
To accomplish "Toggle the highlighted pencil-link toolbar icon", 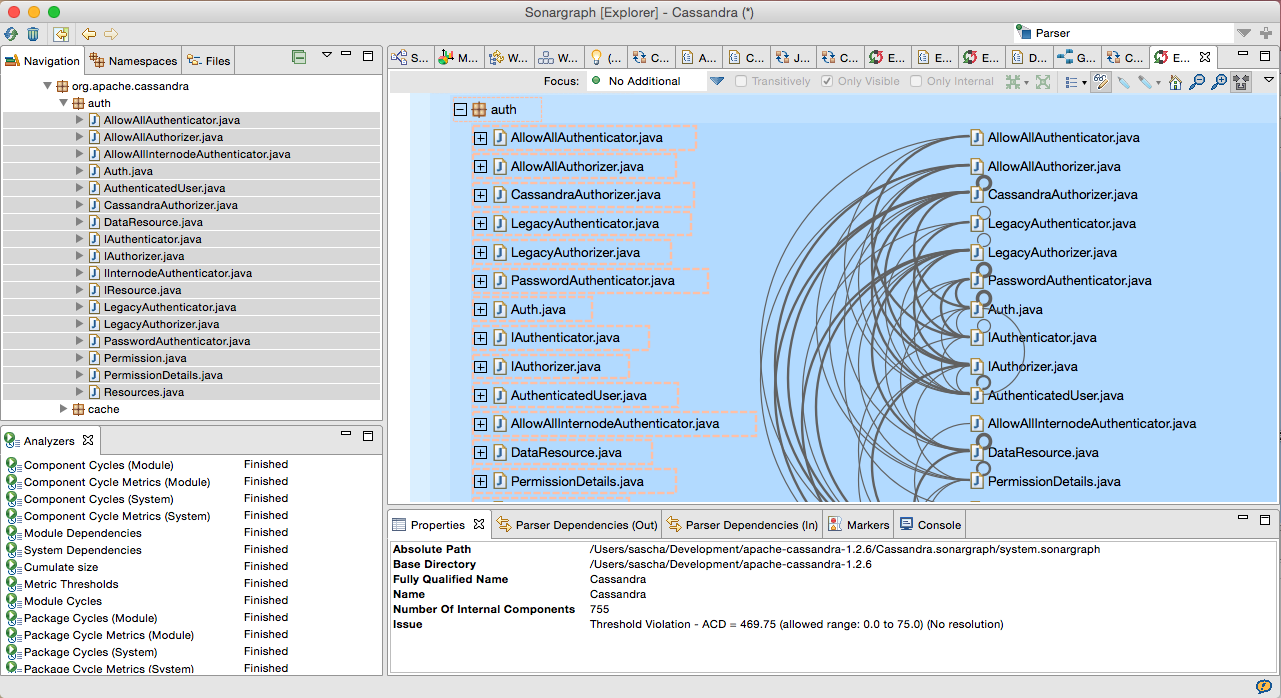I will tap(1100, 82).
